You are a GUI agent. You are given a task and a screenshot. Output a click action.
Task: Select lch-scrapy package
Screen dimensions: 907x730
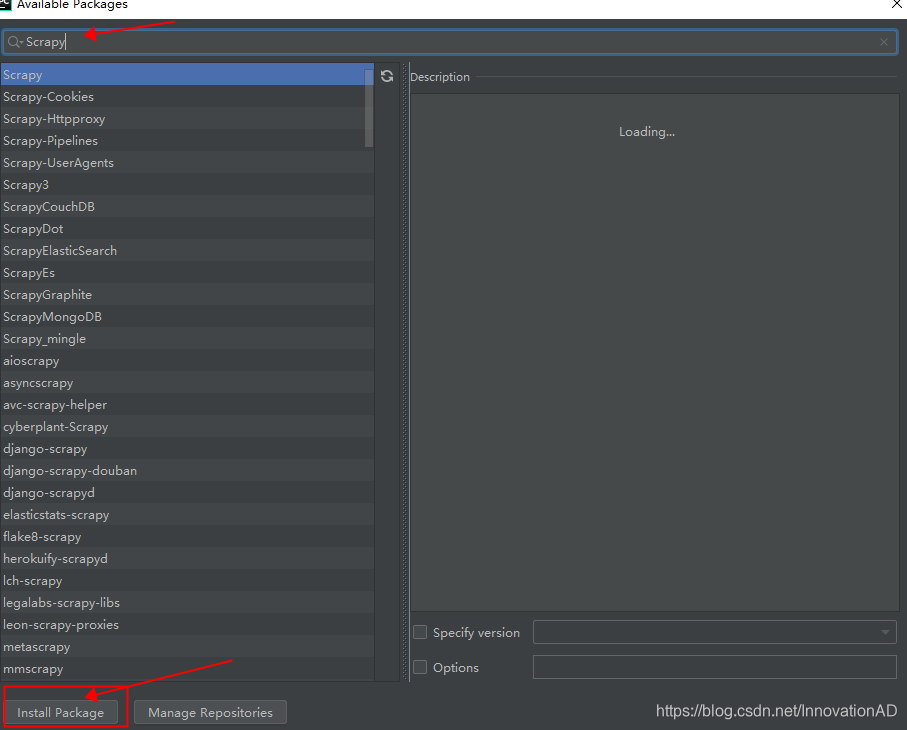click(x=187, y=580)
